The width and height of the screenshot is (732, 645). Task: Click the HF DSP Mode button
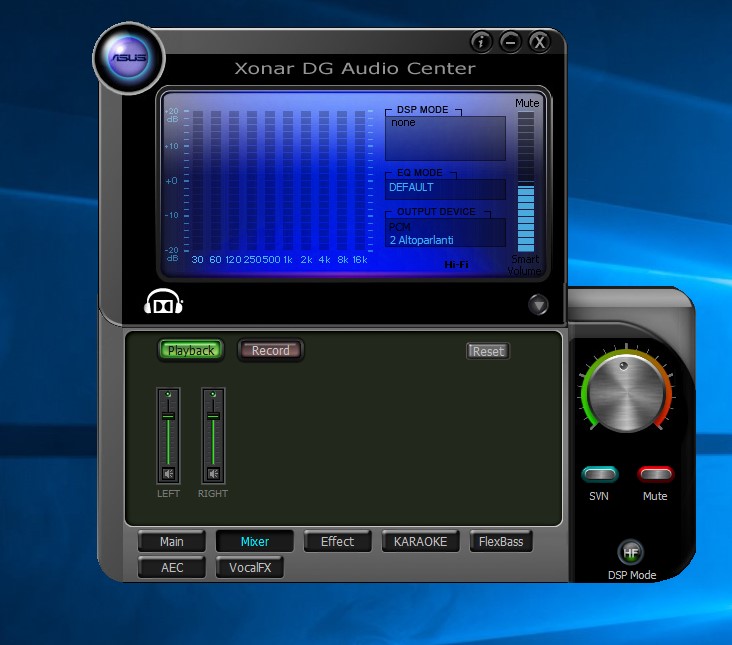(x=631, y=553)
